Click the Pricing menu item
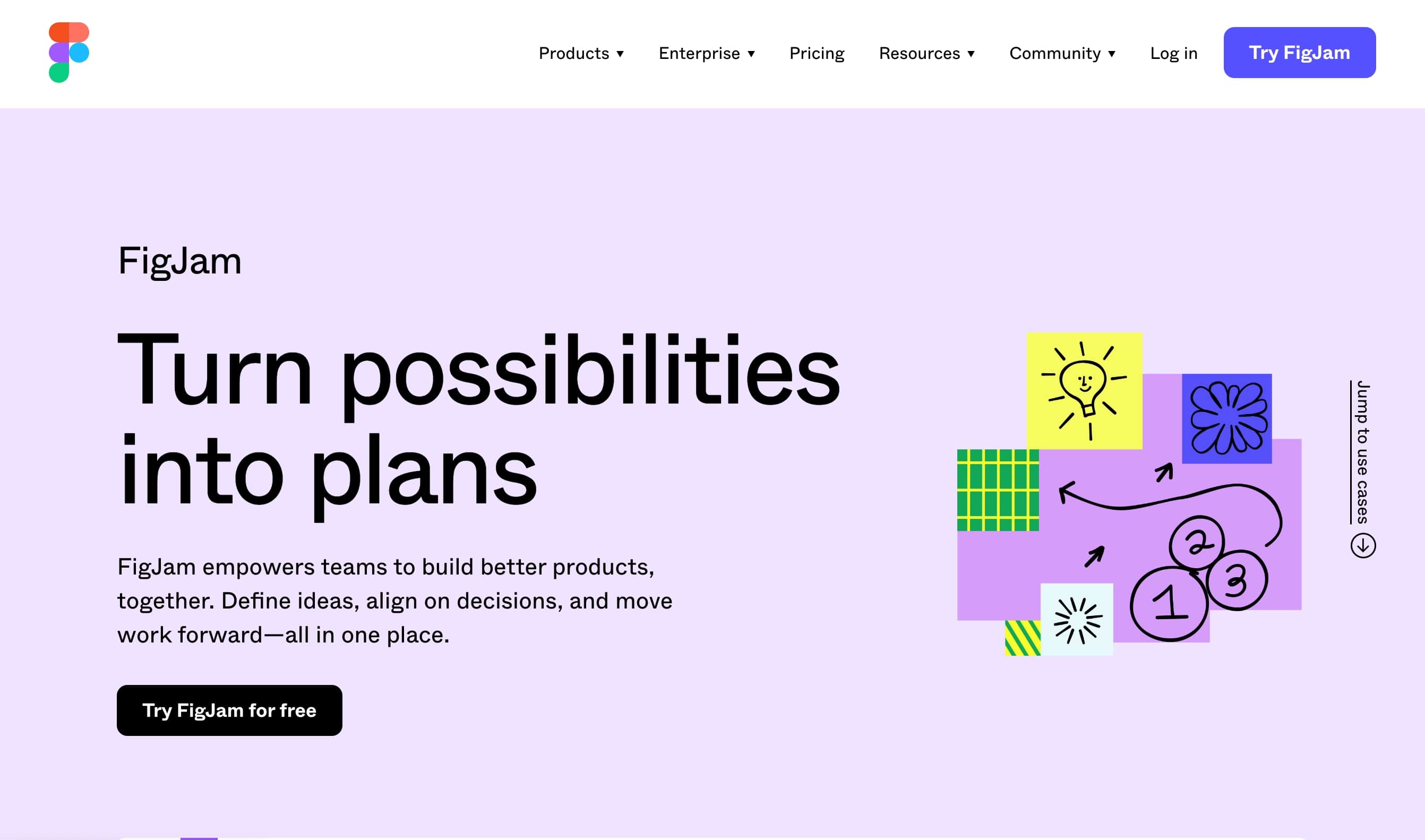 tap(816, 52)
